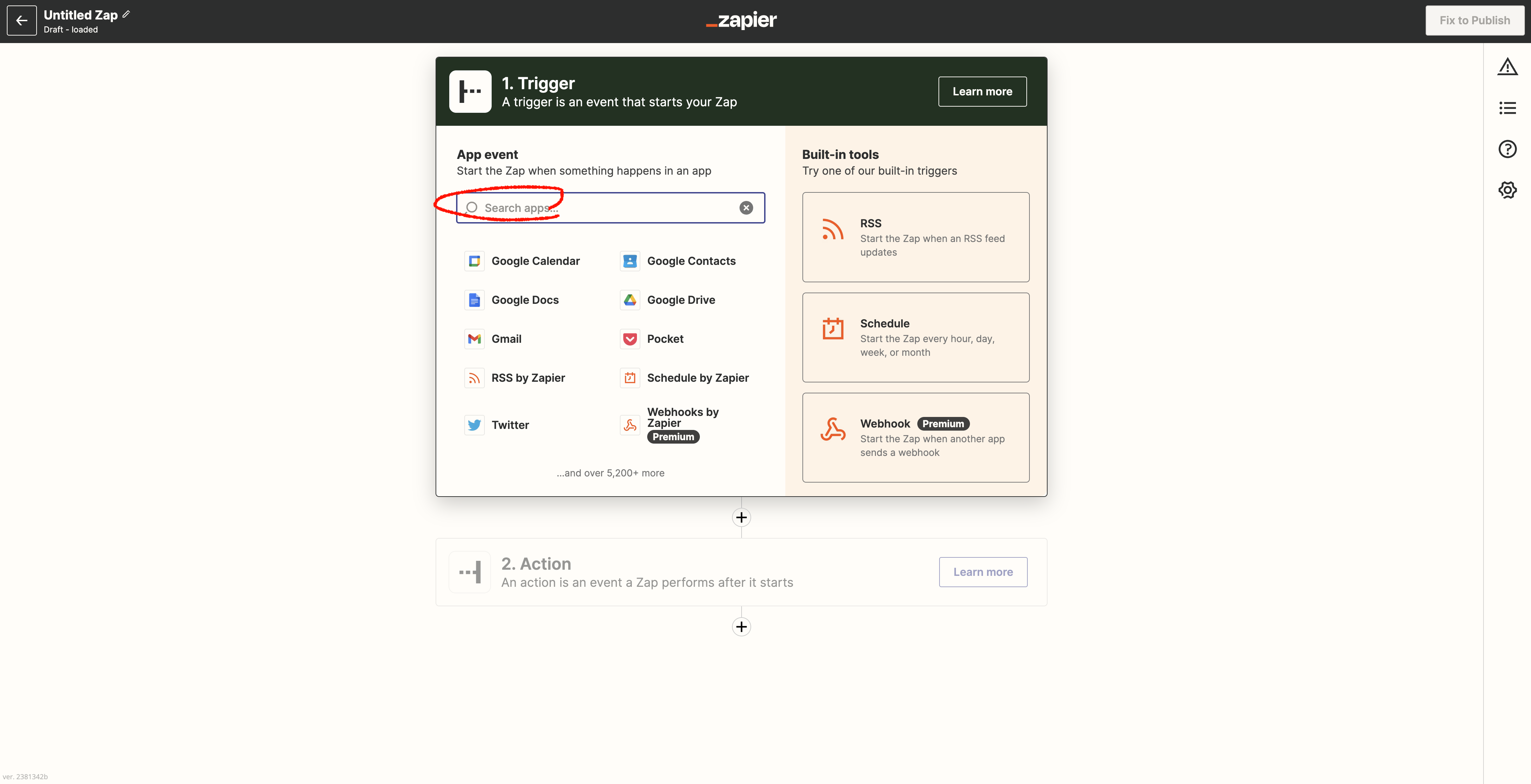The width and height of the screenshot is (1531, 784).
Task: Add step below the Action card
Action: [741, 626]
